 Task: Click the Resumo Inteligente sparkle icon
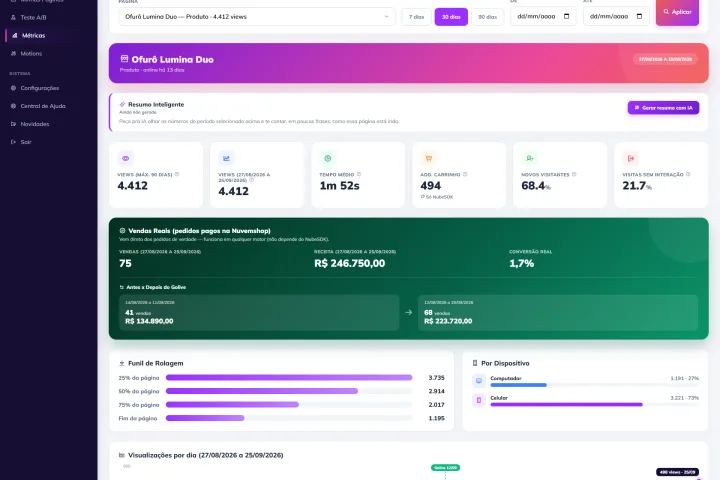(122, 104)
